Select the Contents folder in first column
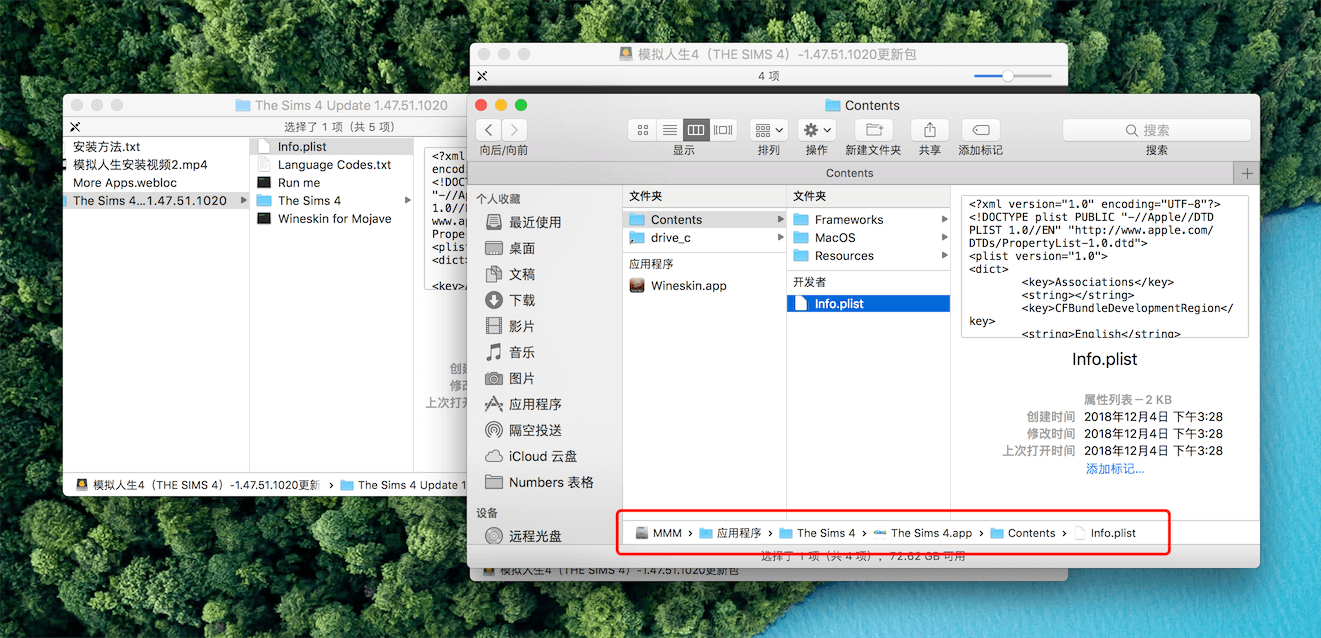The height and width of the screenshot is (638, 1321). [705, 220]
